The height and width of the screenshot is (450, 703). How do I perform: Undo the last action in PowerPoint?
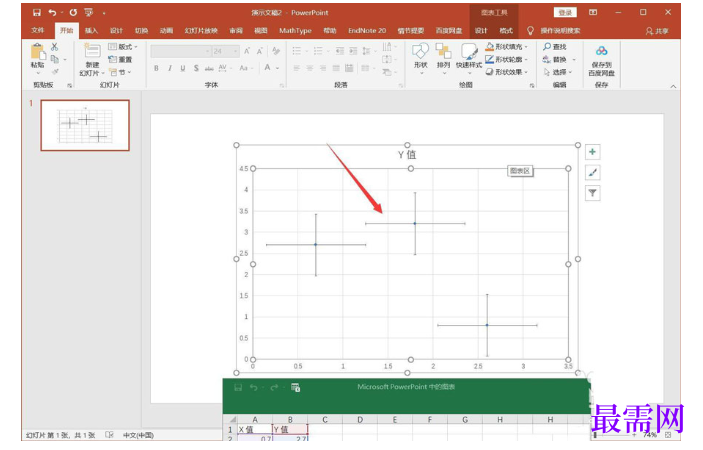(x=52, y=13)
